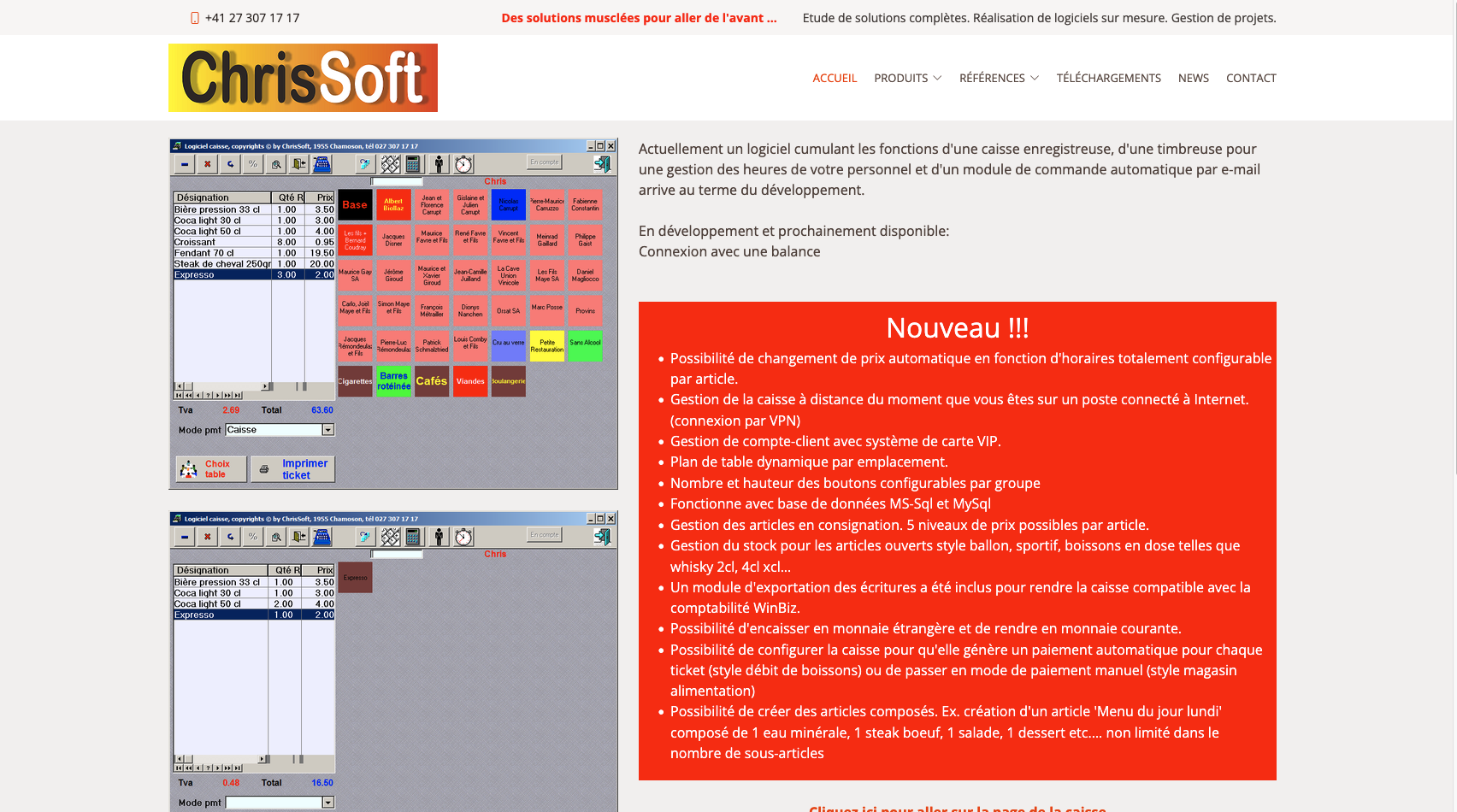
Task: Open the Cru au verre button
Action: click(x=509, y=346)
